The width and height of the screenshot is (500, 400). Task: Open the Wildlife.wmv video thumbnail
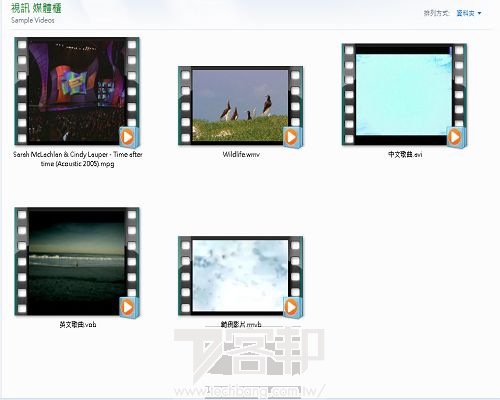point(240,106)
